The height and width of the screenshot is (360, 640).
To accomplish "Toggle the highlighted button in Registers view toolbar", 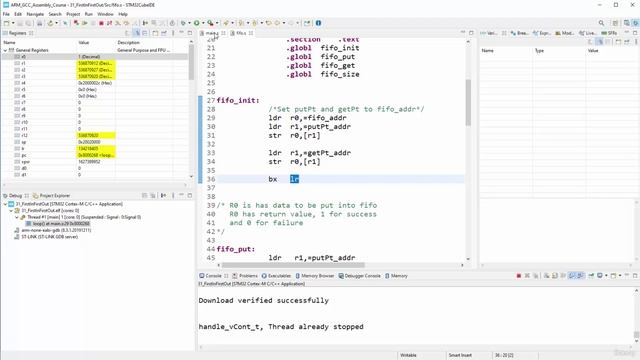I will click(x=136, y=33).
